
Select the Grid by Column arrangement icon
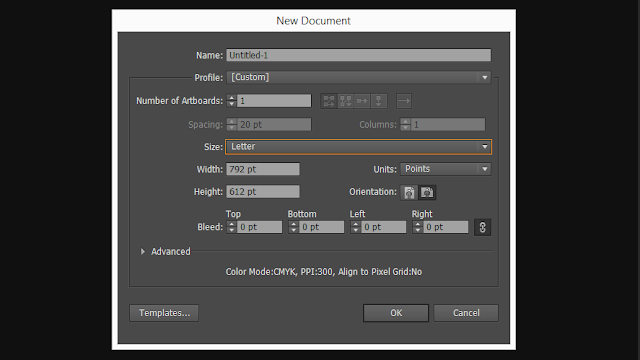click(x=345, y=101)
